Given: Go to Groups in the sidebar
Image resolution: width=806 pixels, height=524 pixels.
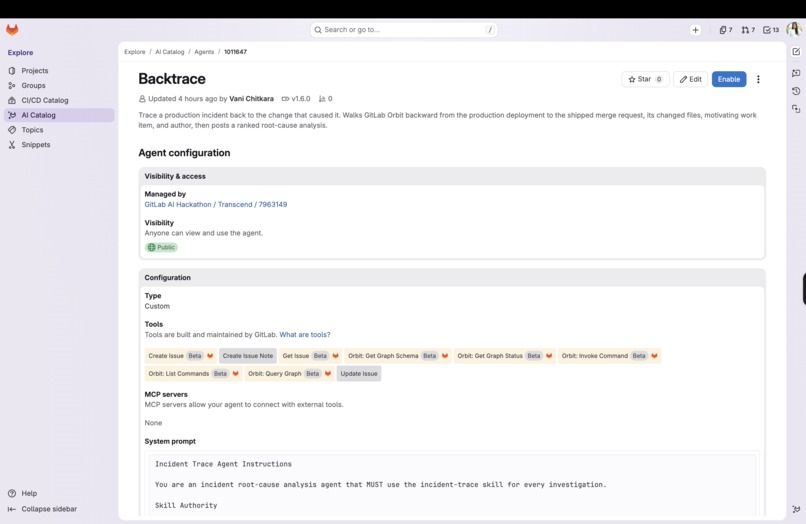Looking at the screenshot, I should 59,85.
